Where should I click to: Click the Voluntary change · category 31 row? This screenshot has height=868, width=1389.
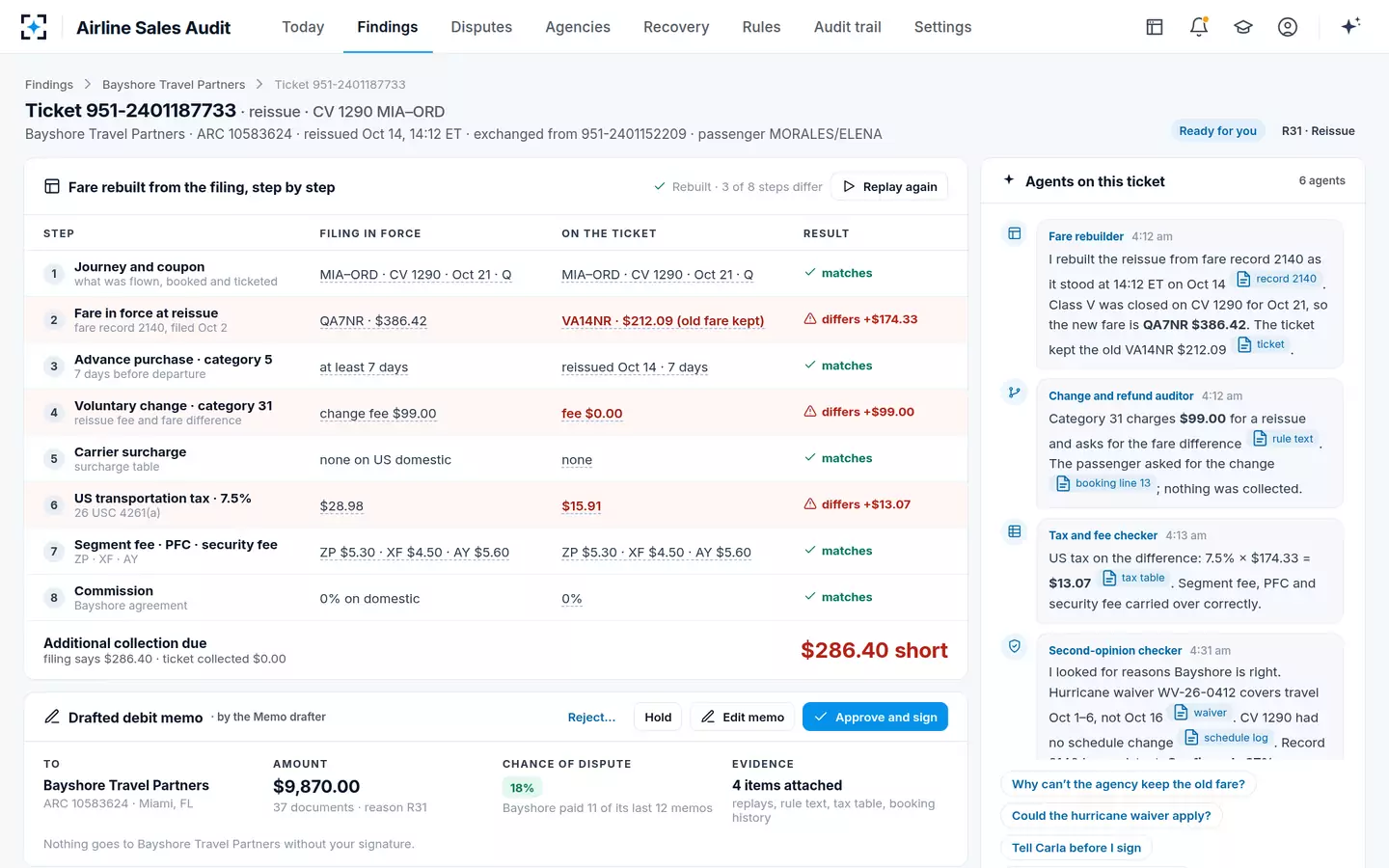pos(496,413)
